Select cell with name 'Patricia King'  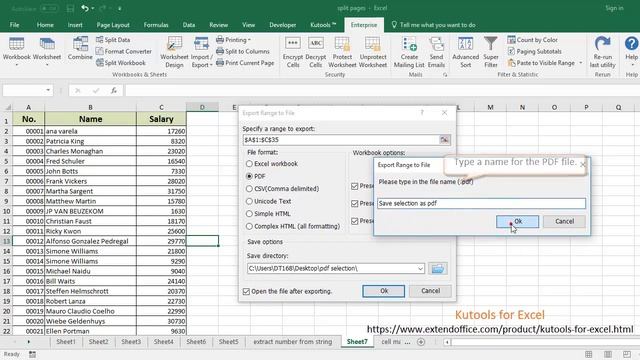click(90, 141)
